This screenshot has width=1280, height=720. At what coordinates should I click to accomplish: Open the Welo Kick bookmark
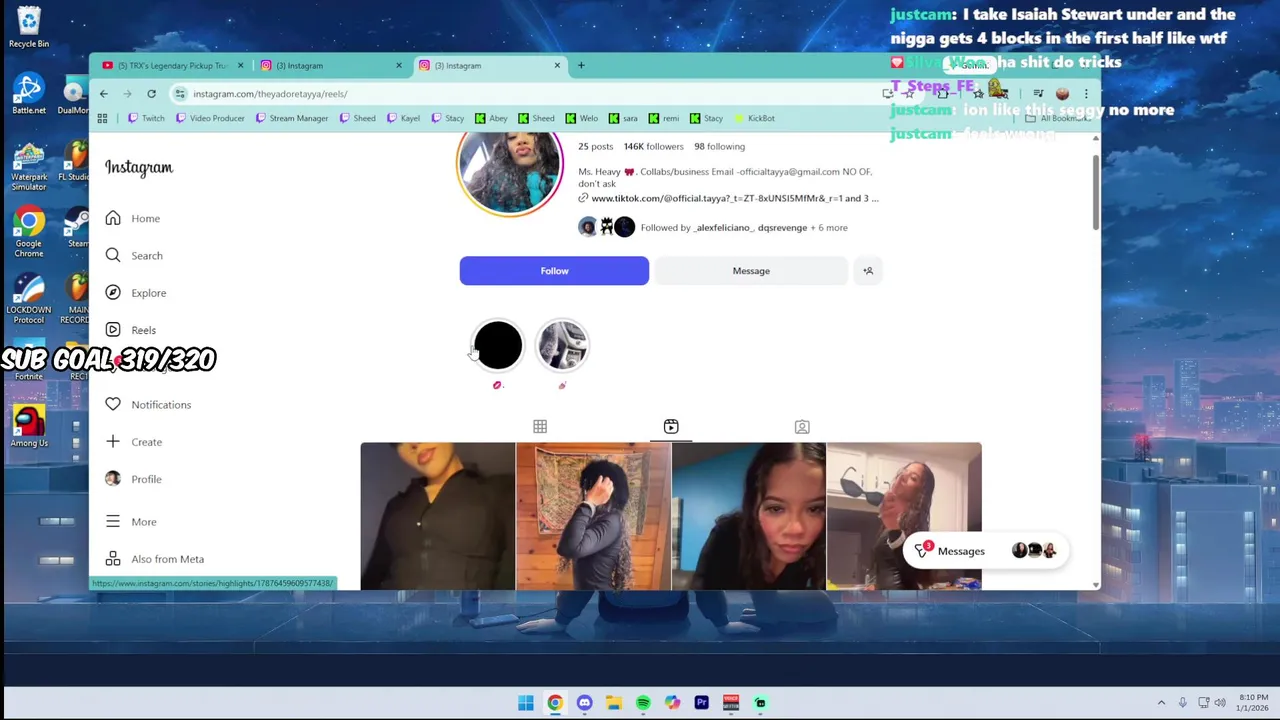tap(582, 118)
